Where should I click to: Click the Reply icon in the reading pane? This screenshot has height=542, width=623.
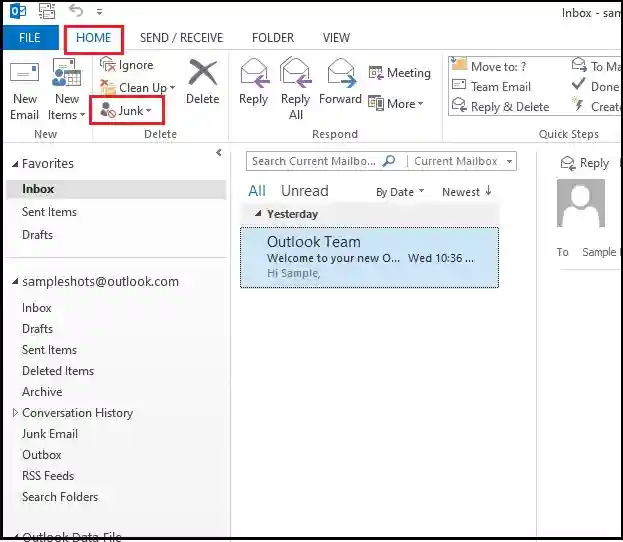point(567,163)
